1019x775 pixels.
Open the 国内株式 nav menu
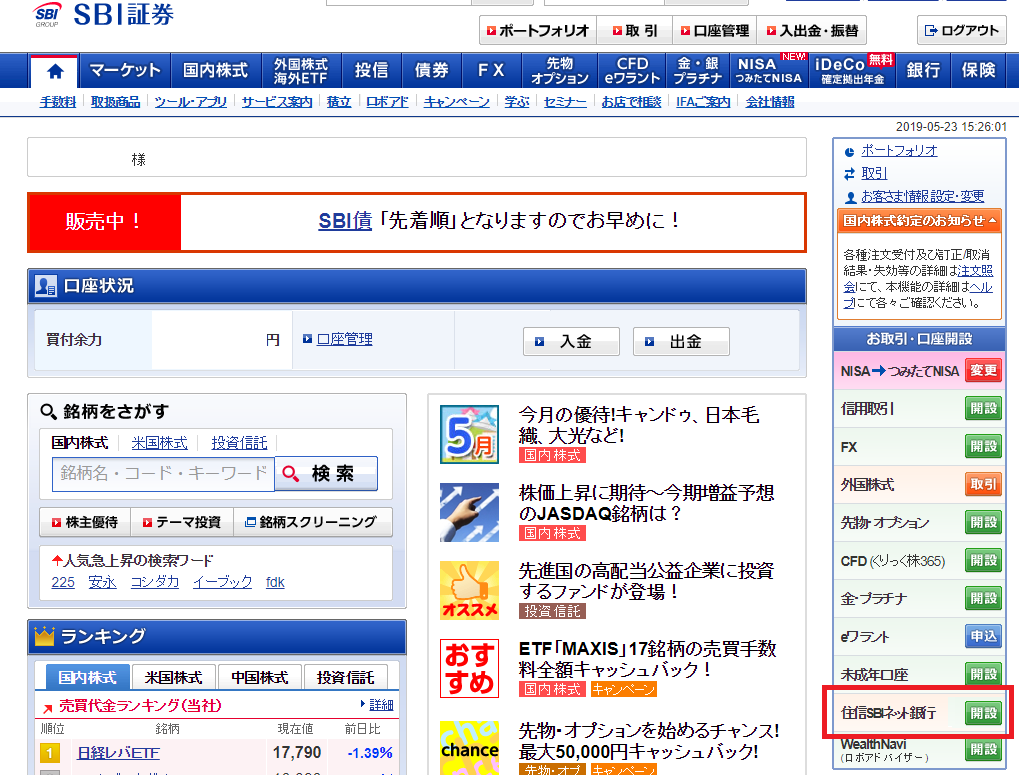click(x=216, y=70)
